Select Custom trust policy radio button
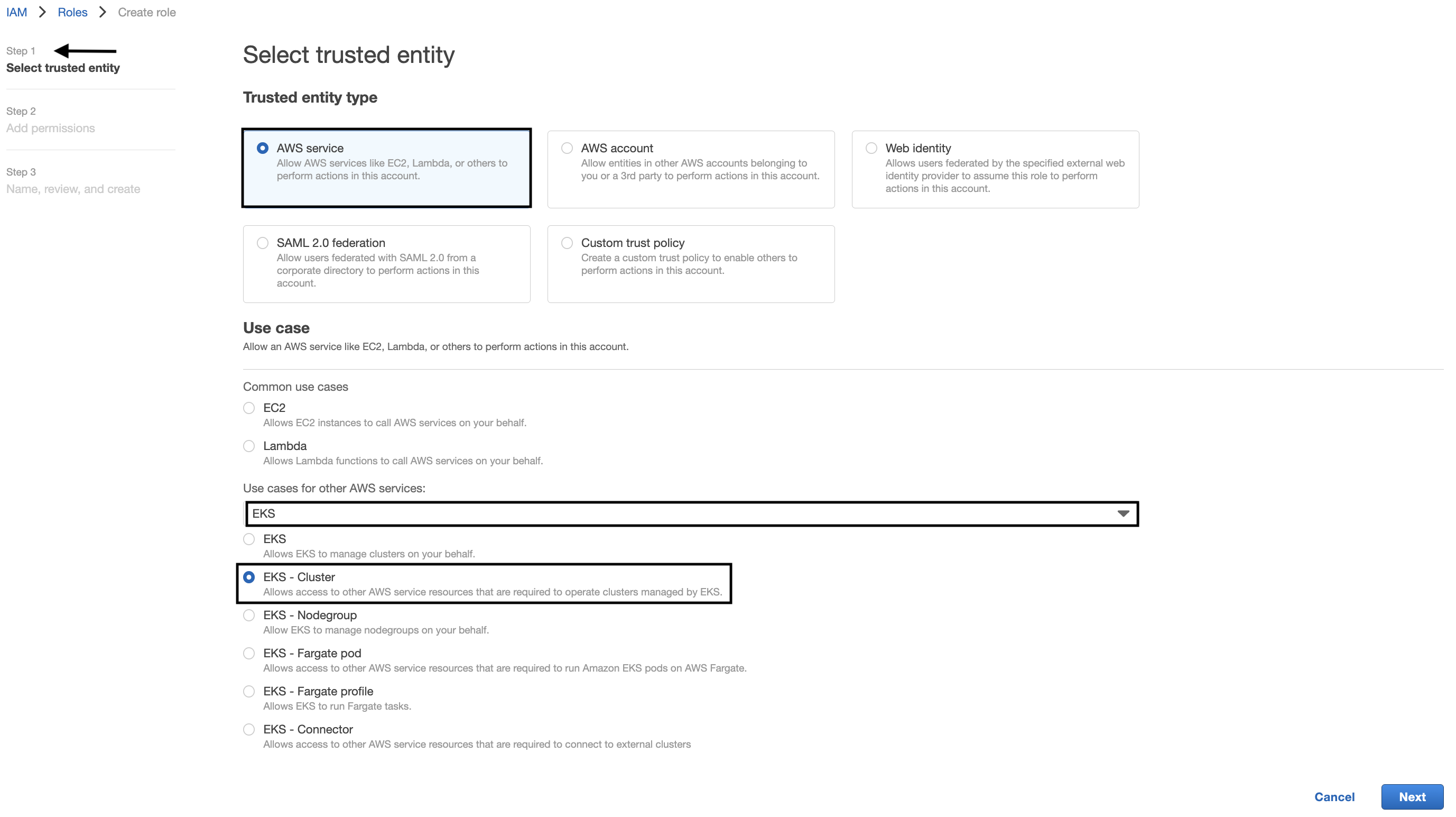The height and width of the screenshot is (817, 1456). point(567,243)
